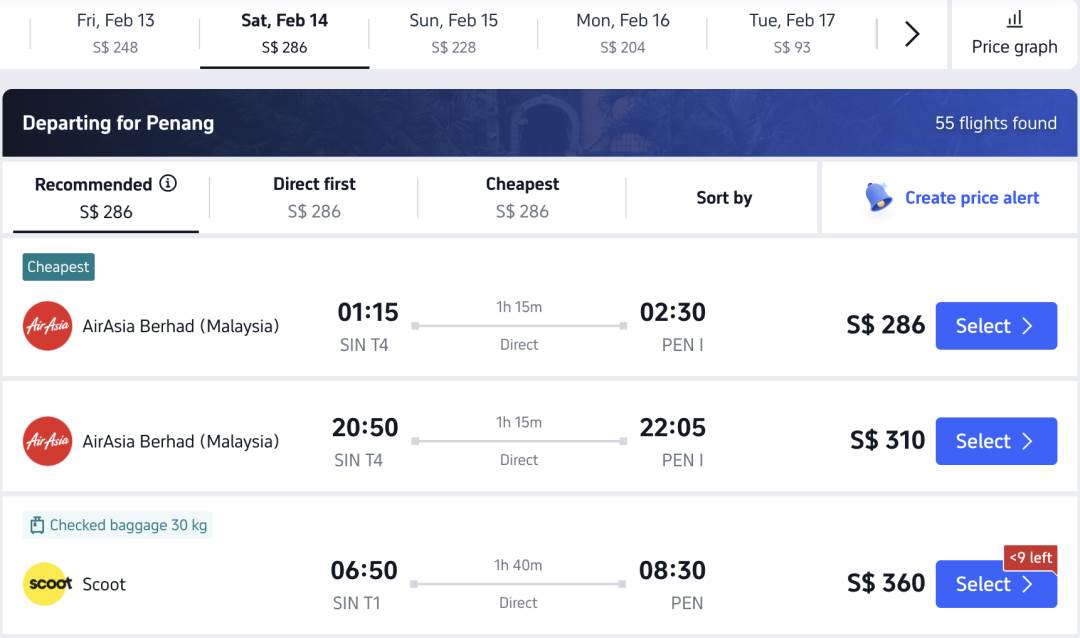Select the S$ 360 Scoot flight
This screenshot has height=638, width=1080.
pyautogui.click(x=995, y=584)
